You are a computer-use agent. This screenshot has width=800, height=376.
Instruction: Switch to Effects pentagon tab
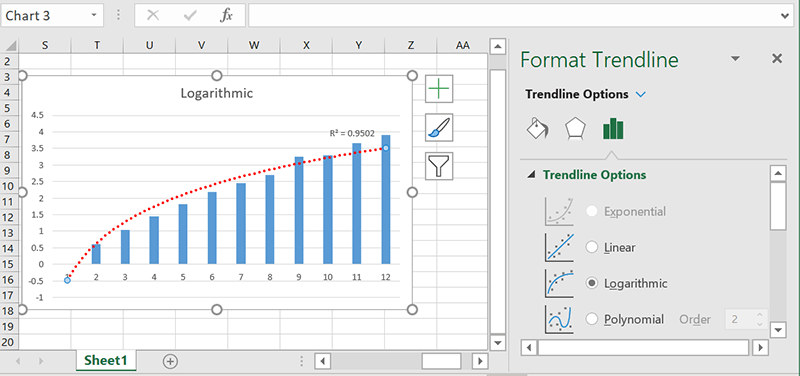575,128
